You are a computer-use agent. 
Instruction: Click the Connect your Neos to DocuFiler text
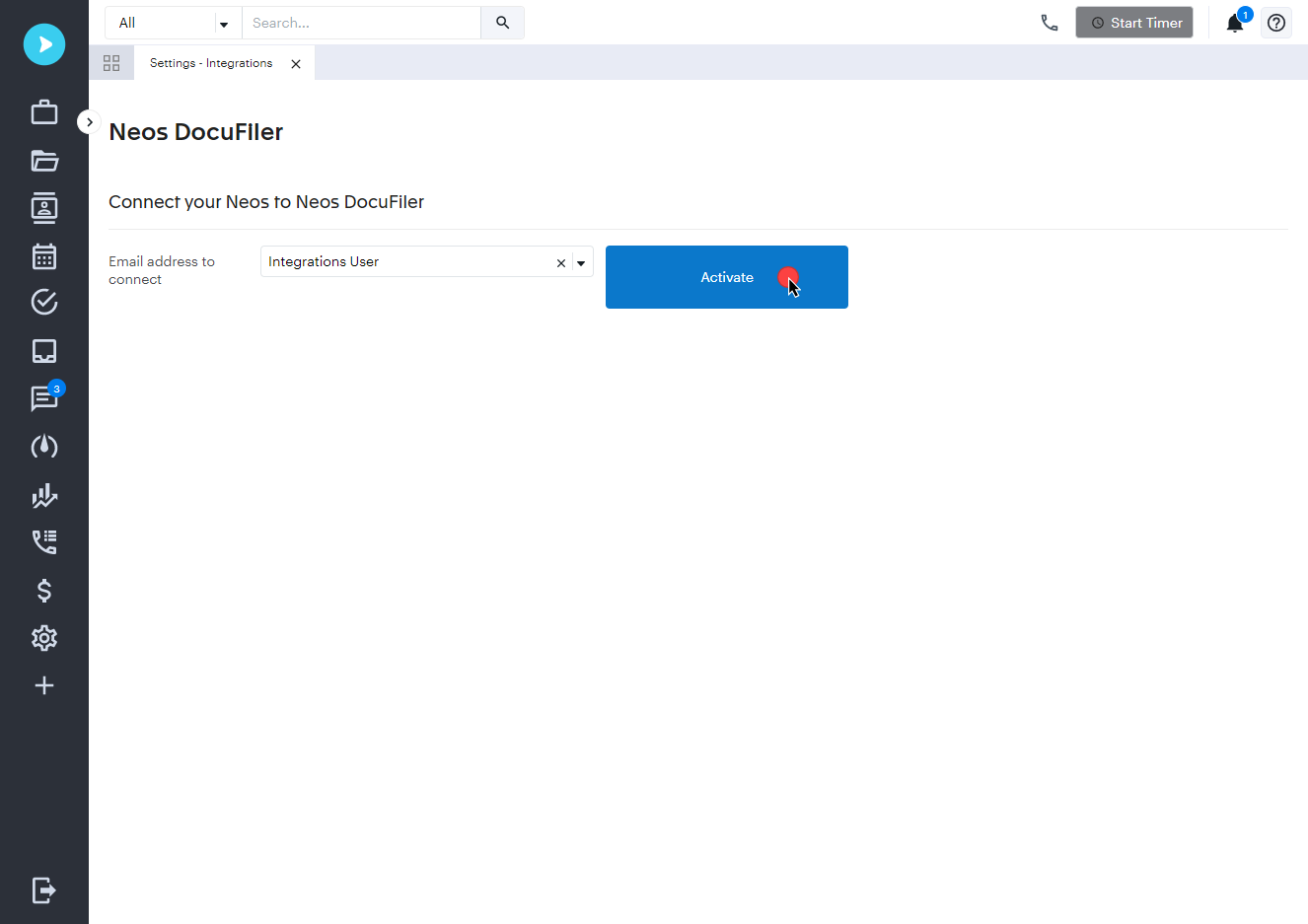pos(266,202)
